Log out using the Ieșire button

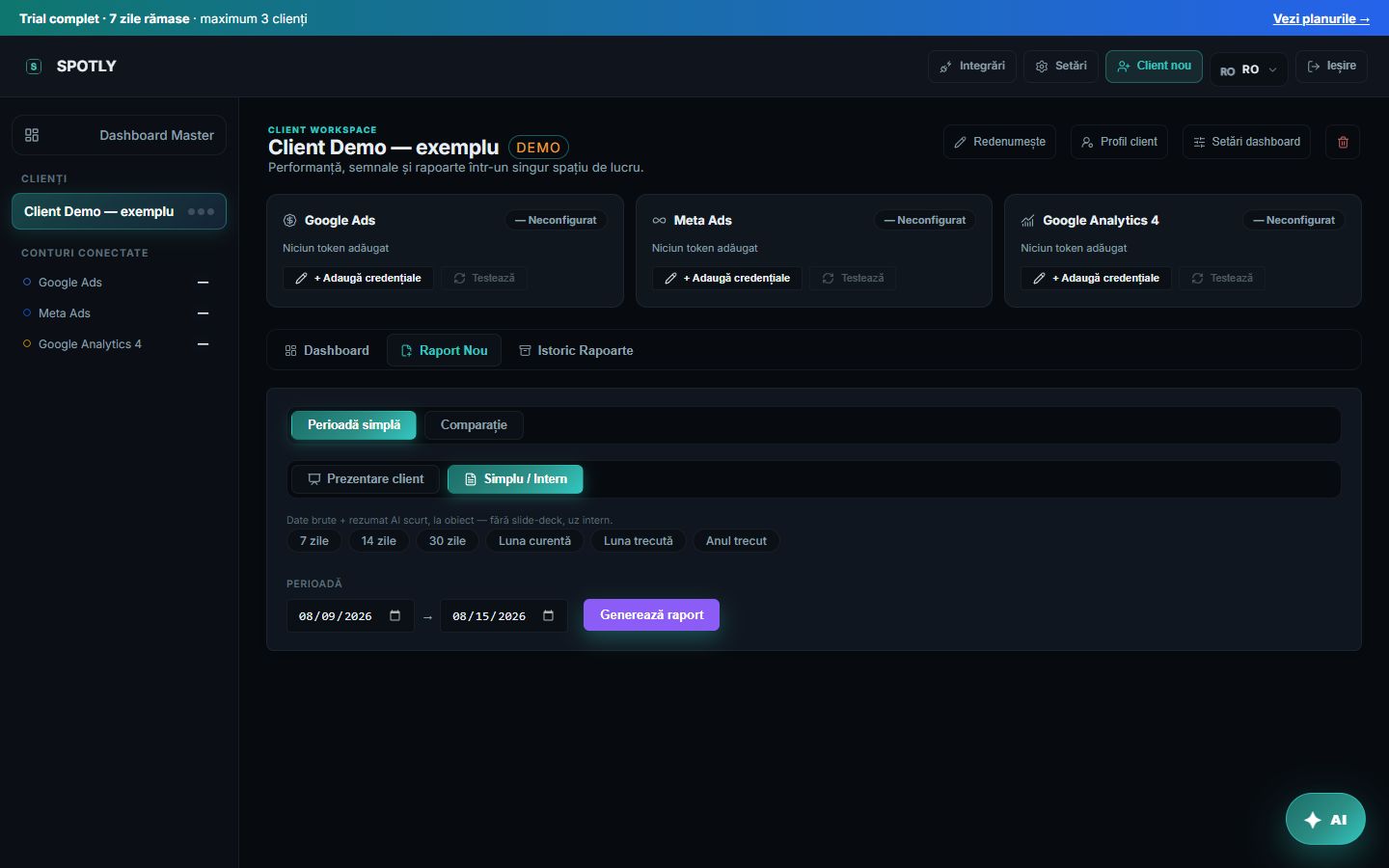point(1331,67)
